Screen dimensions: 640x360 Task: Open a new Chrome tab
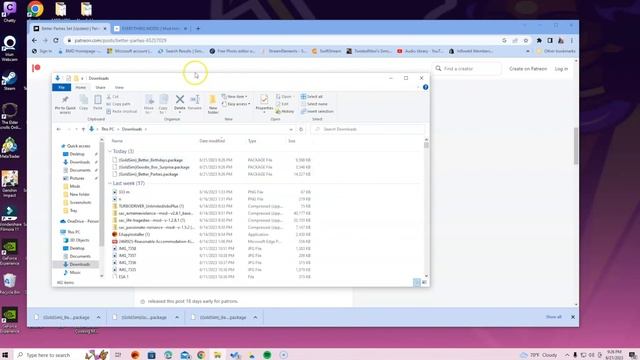point(198,29)
